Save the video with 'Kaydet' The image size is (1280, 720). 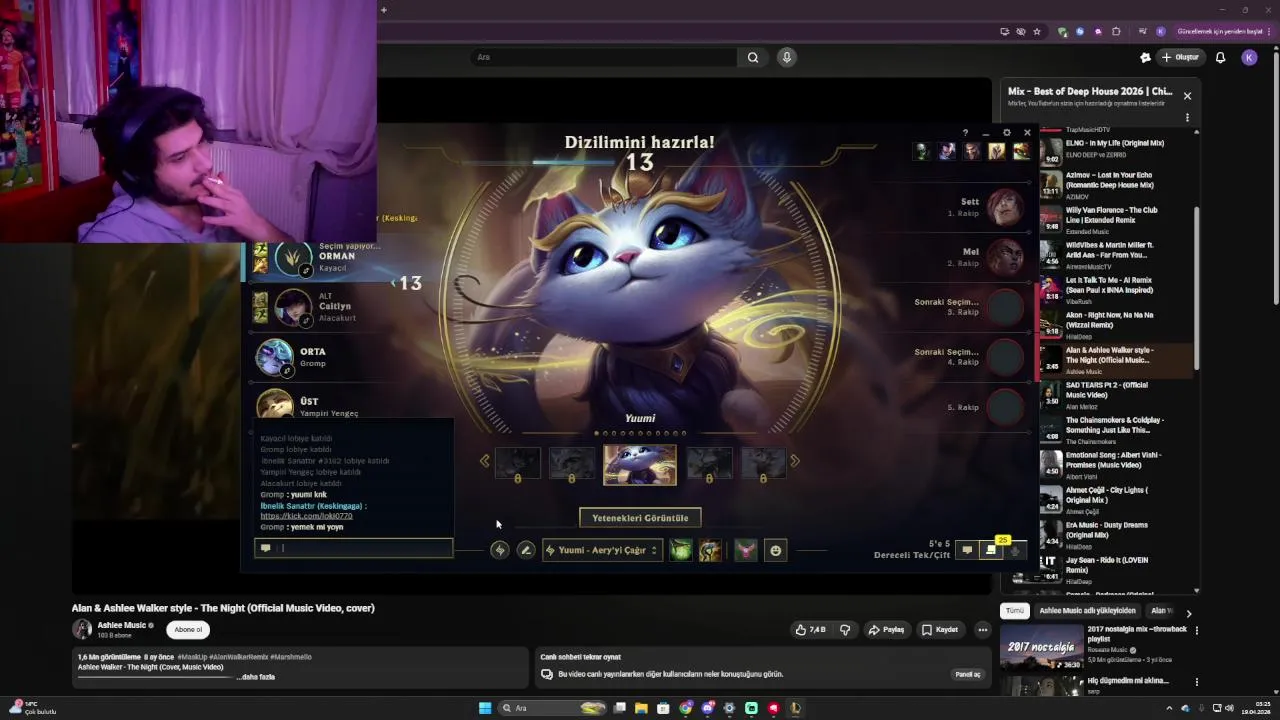tap(940, 630)
